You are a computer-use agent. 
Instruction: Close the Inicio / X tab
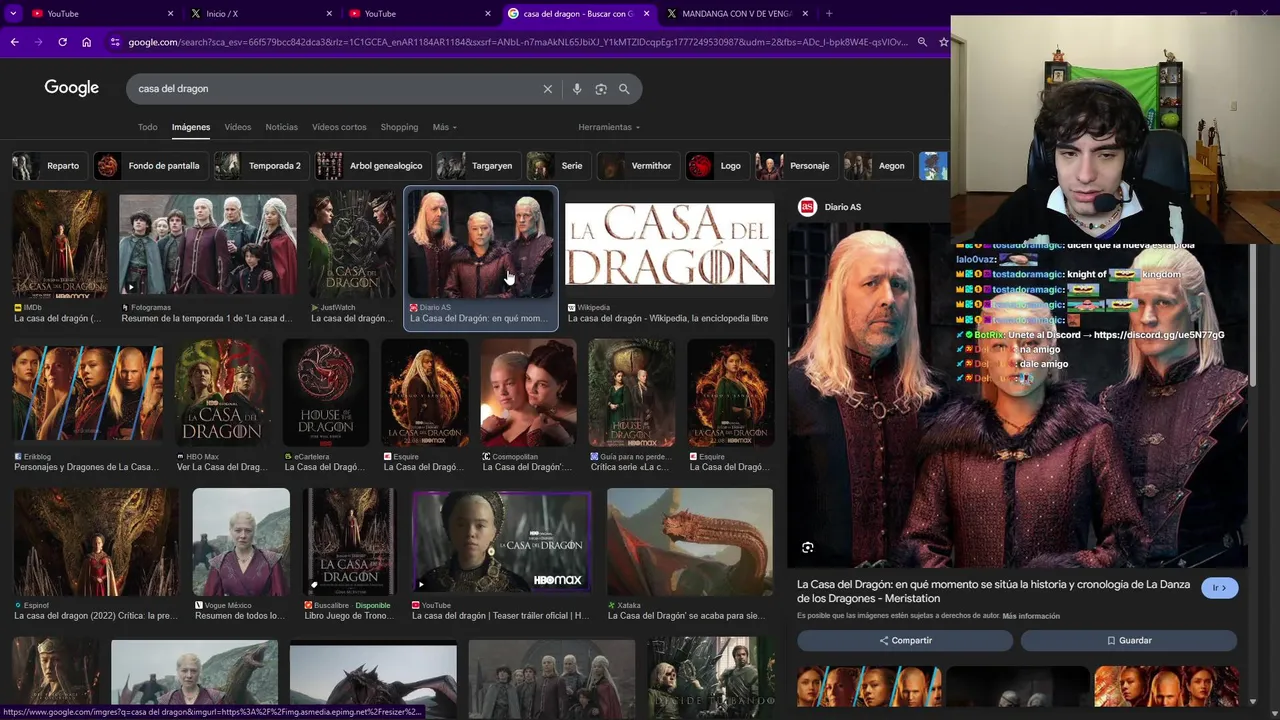pyautogui.click(x=329, y=14)
